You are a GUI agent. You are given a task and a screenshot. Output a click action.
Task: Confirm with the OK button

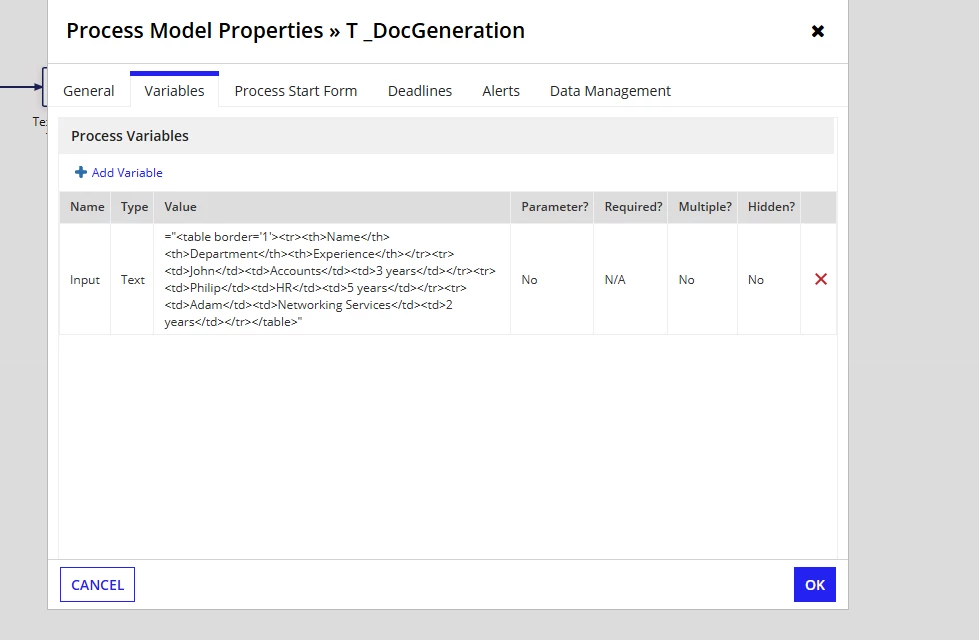coord(815,584)
